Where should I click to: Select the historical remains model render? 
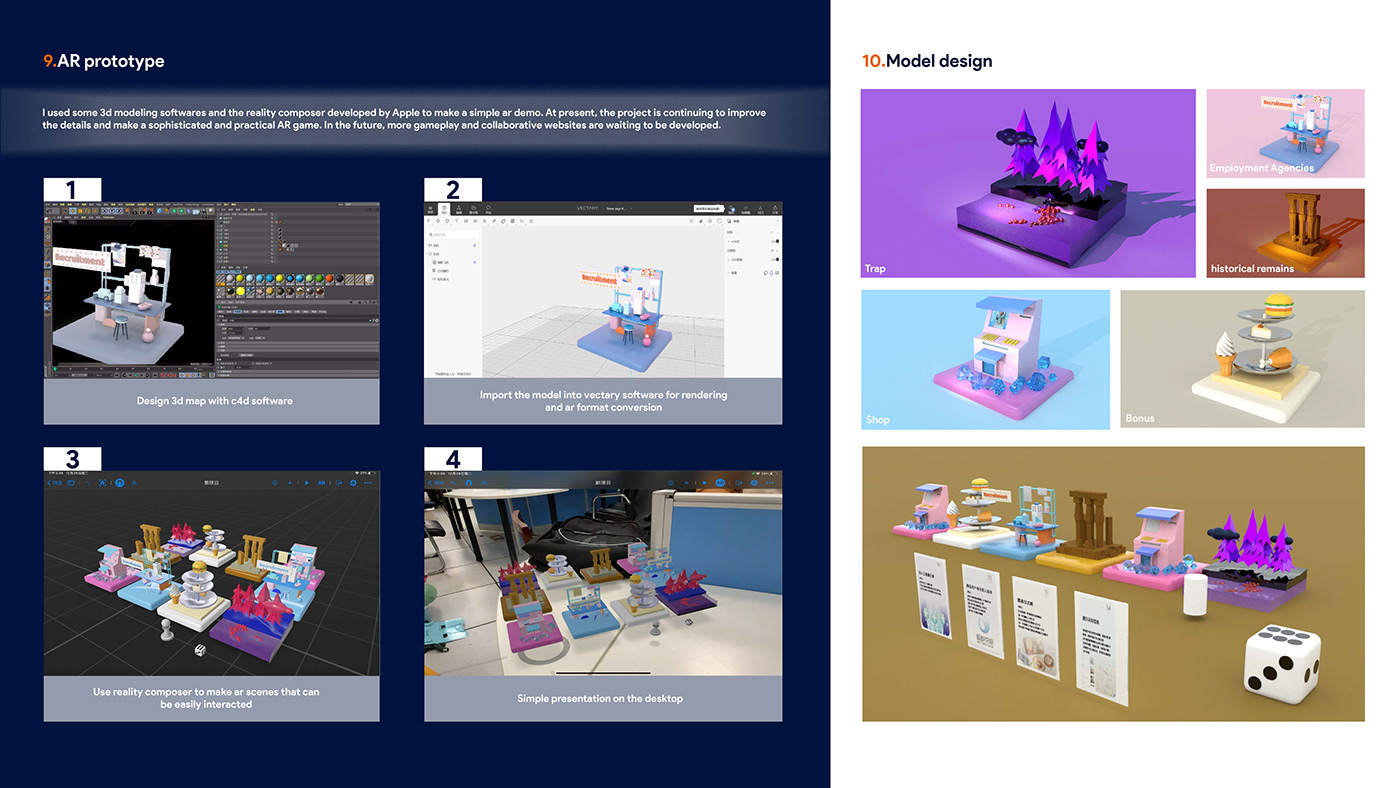[x=1285, y=233]
